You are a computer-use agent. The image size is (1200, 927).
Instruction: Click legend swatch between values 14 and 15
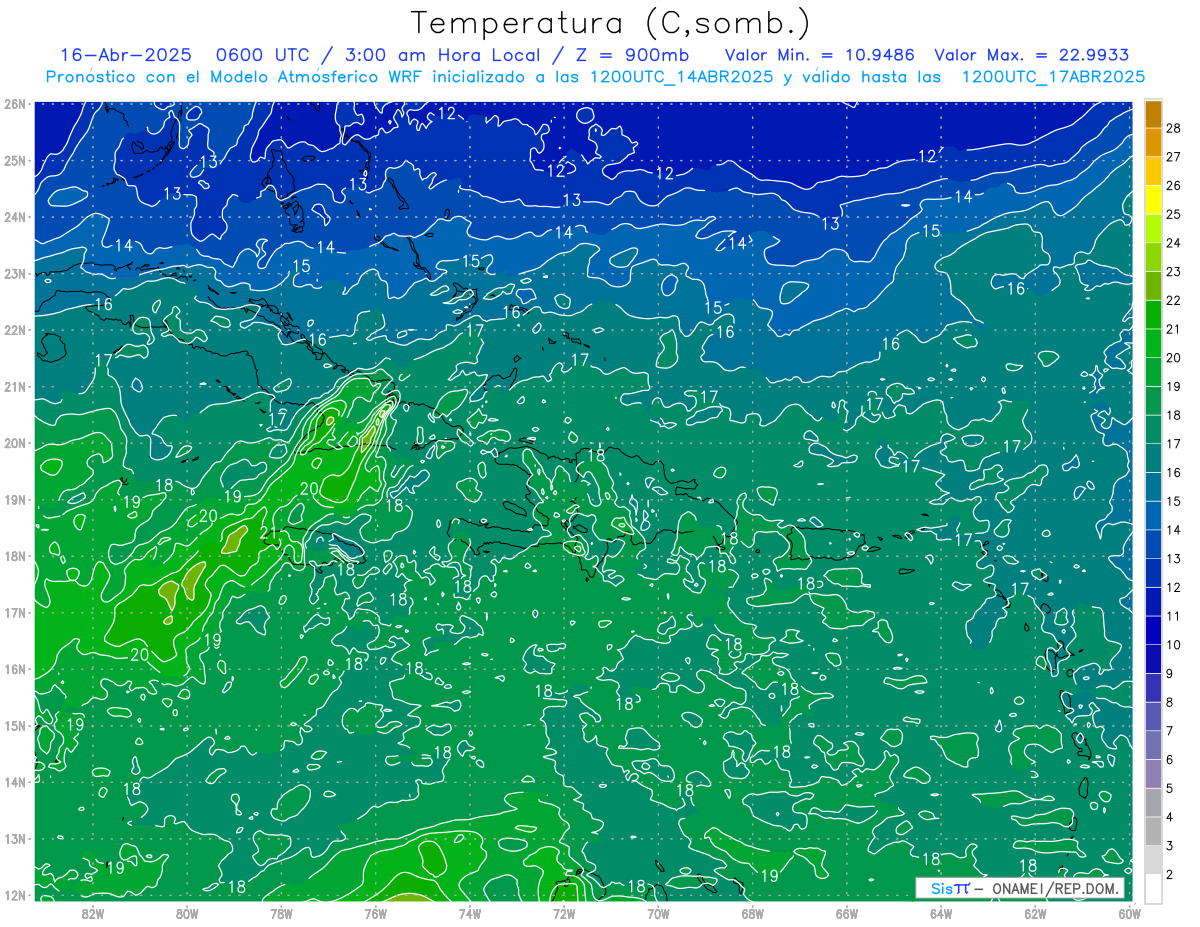coord(1153,516)
